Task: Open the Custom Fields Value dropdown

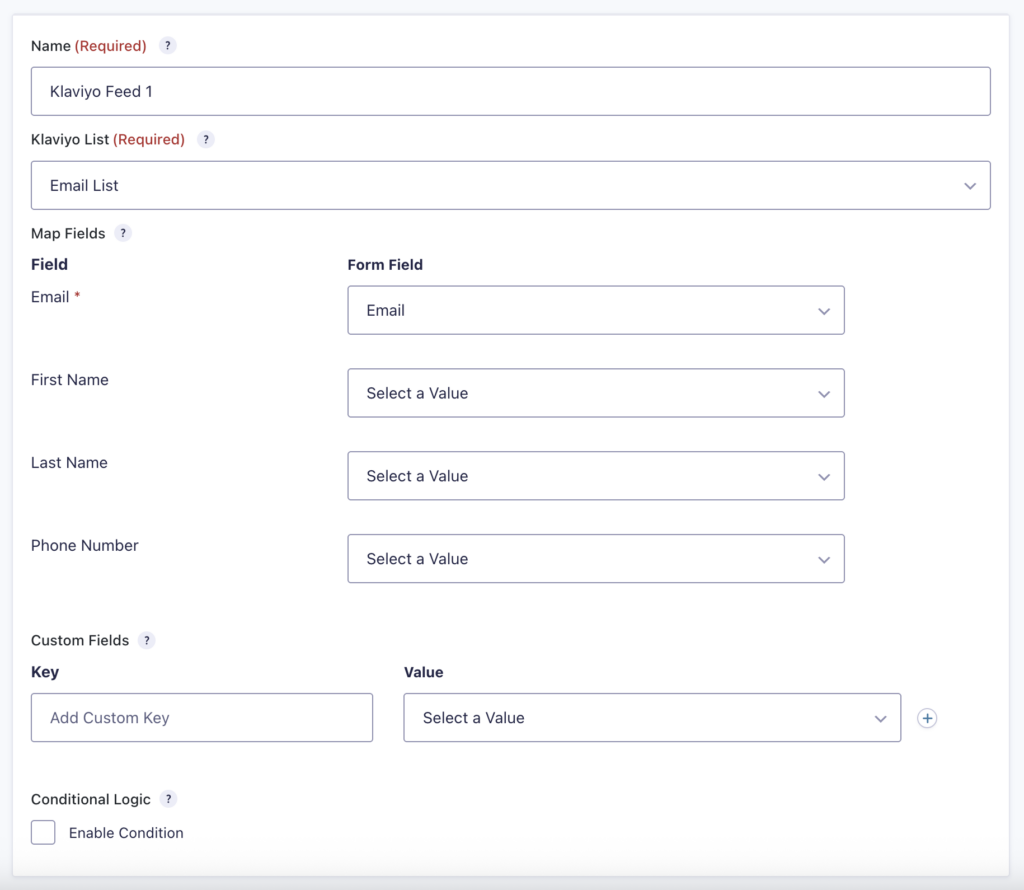Action: (652, 718)
